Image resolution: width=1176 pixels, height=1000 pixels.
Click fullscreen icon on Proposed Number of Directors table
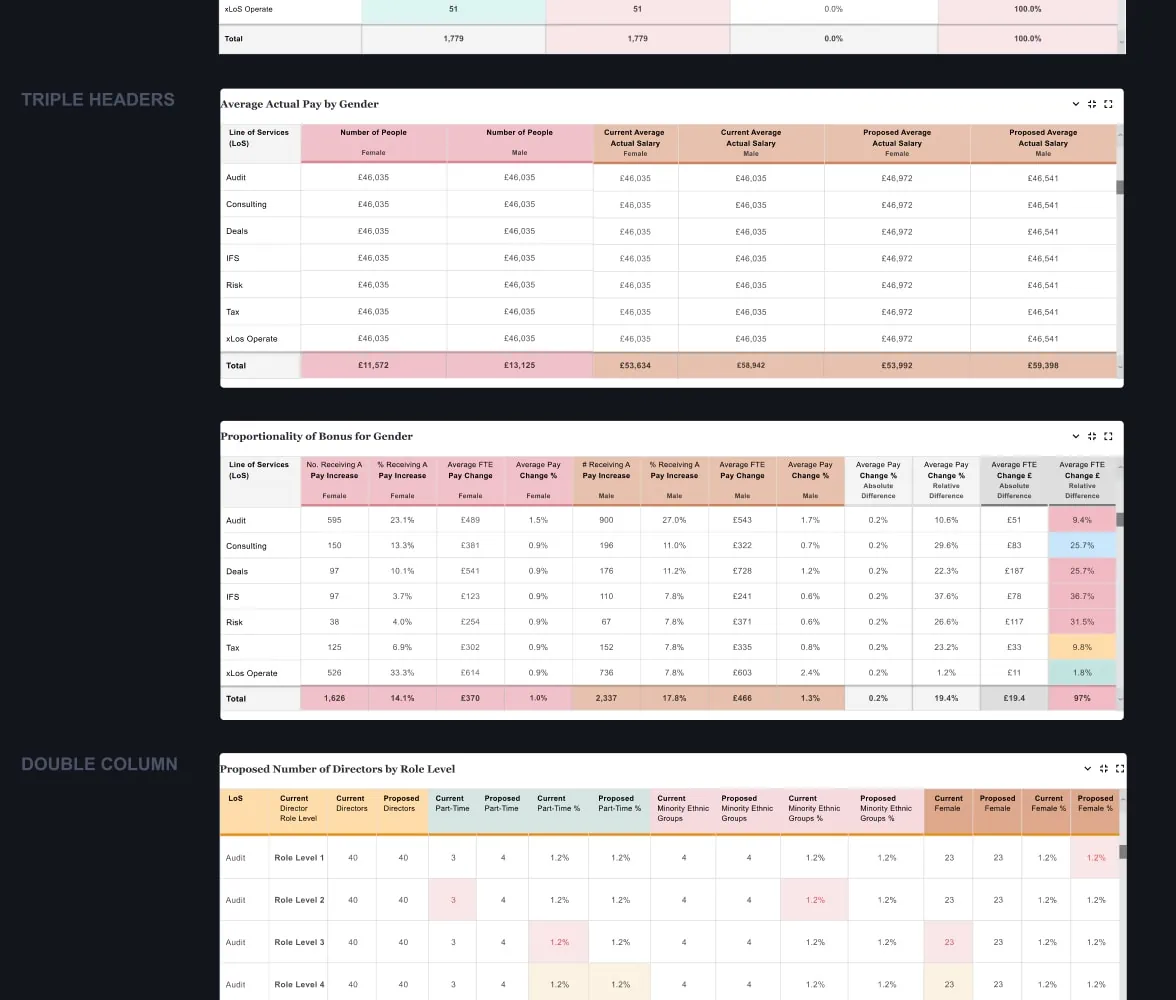[1119, 769]
